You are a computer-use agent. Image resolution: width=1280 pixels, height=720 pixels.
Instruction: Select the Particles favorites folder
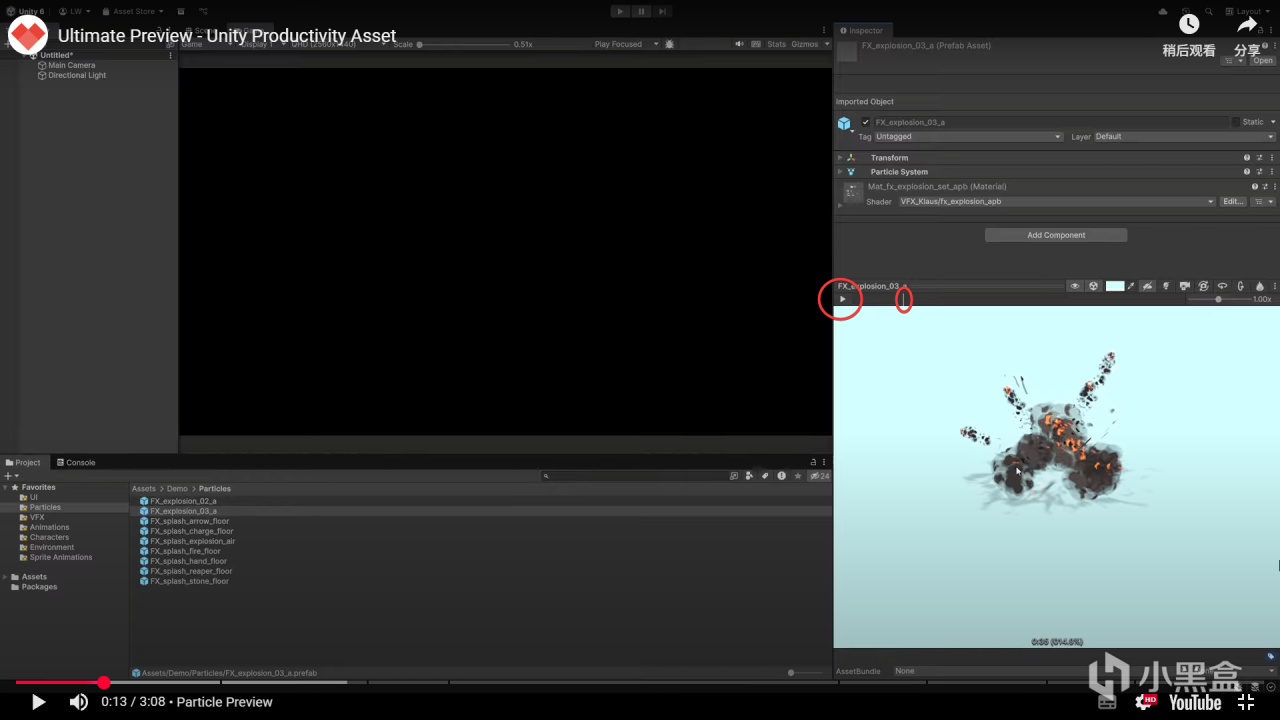click(x=45, y=507)
